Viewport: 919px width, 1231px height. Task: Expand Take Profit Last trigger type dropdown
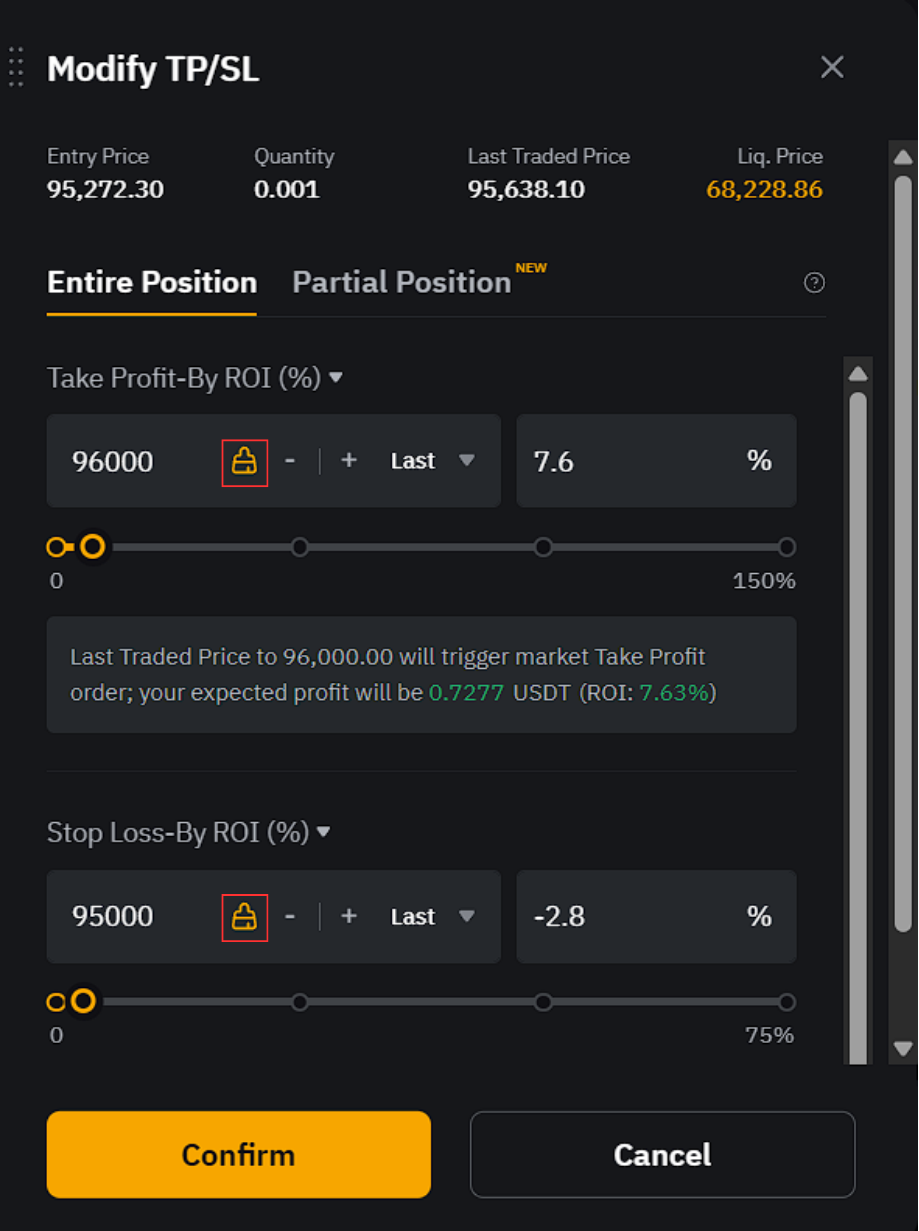pyautogui.click(x=432, y=461)
